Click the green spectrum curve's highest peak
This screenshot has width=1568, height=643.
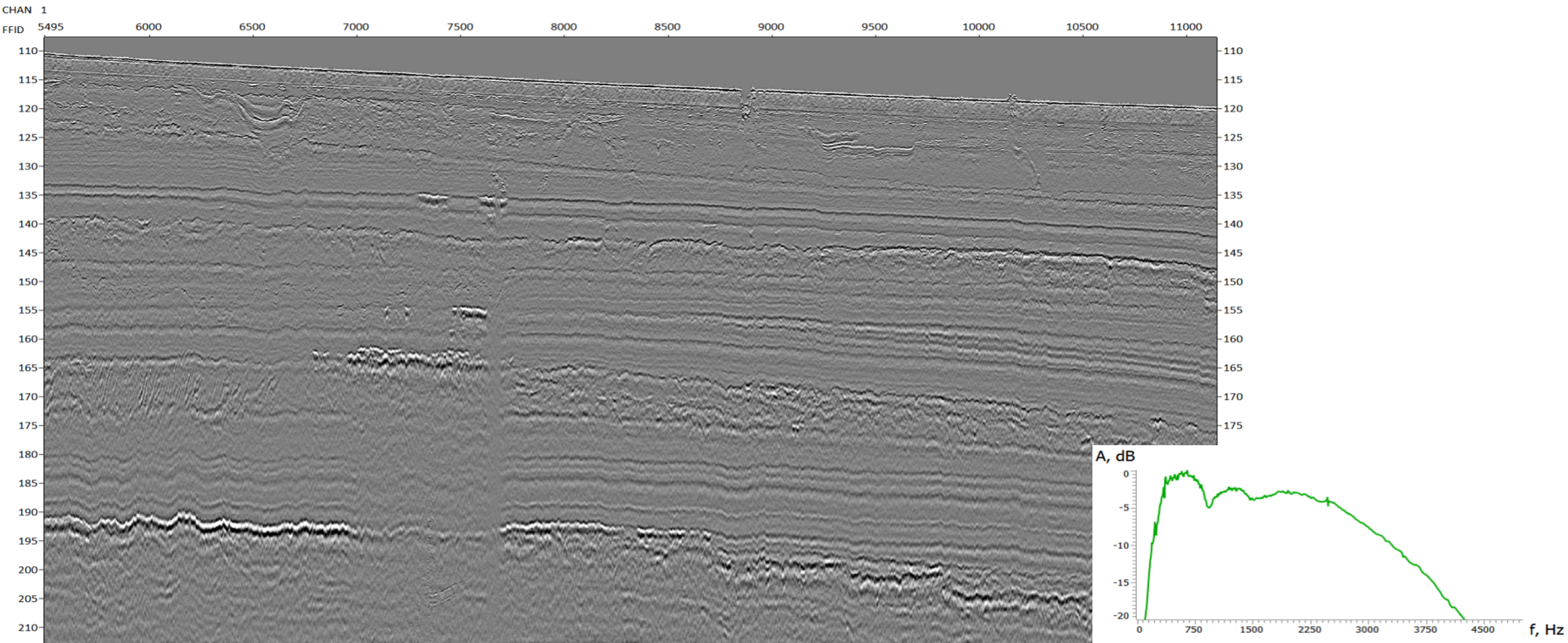[1185, 473]
